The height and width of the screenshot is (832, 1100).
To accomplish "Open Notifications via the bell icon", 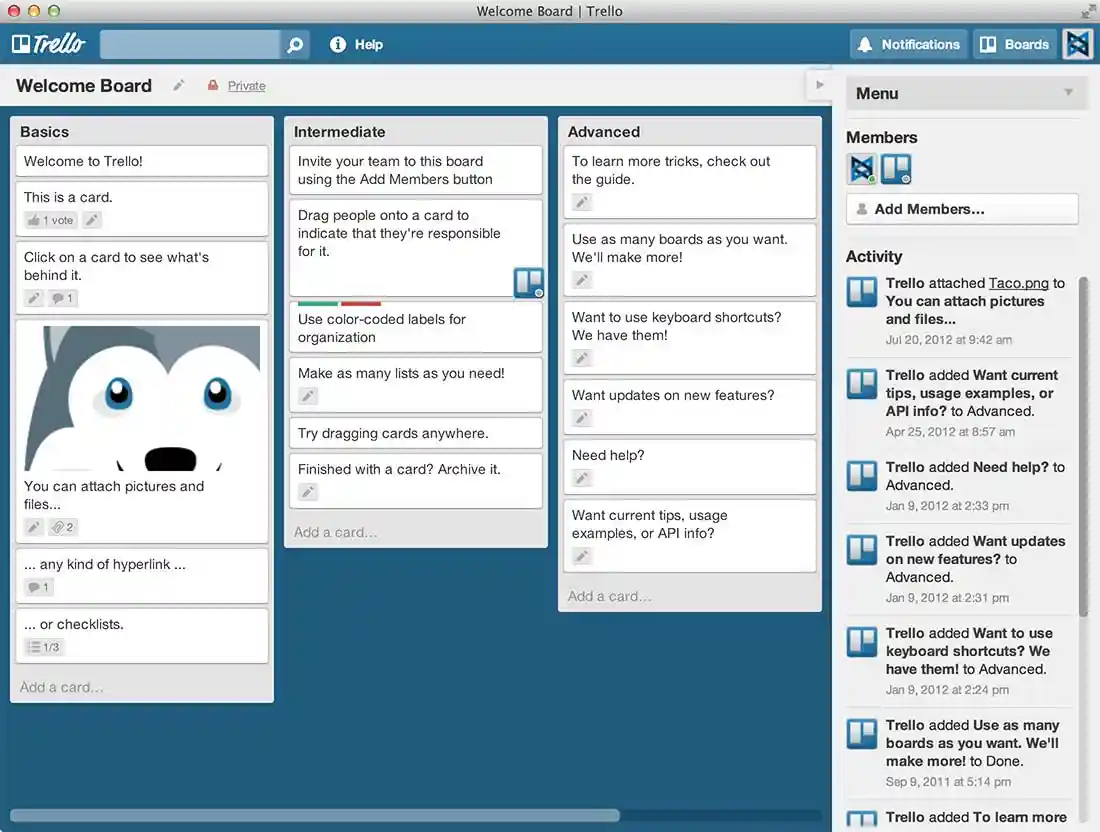I will pyautogui.click(x=865, y=44).
